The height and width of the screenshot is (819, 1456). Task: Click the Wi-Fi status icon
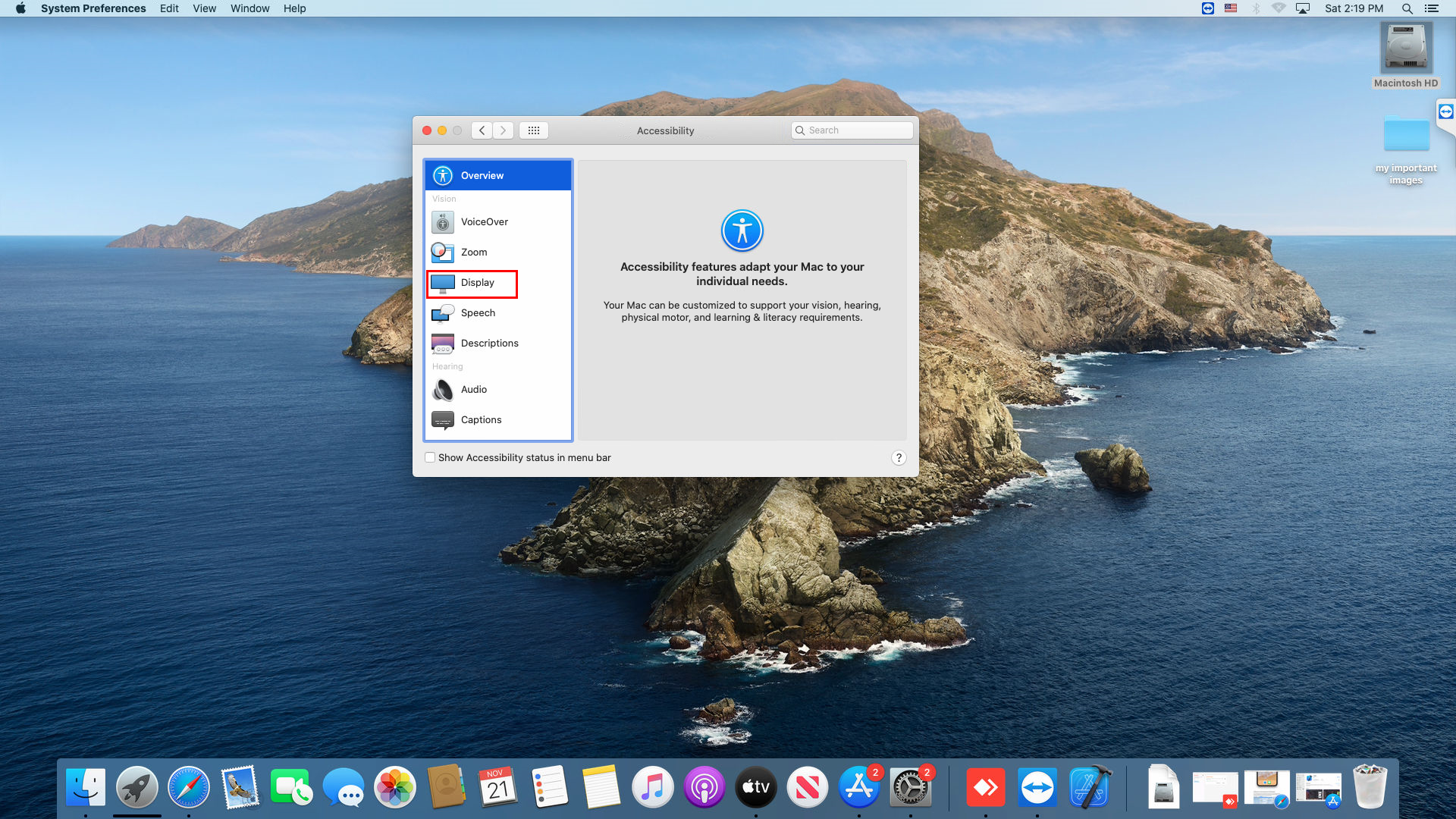1279,8
